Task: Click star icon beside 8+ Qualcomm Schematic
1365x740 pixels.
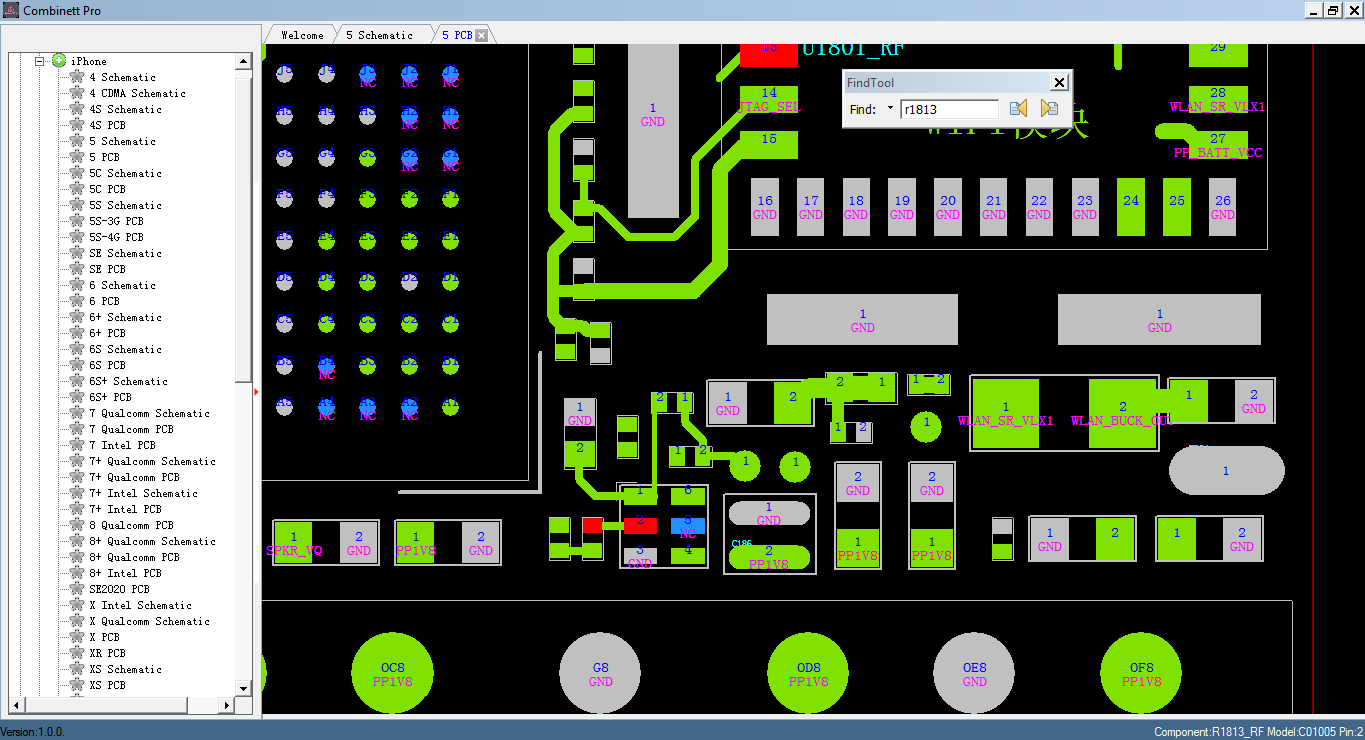Action: pos(77,541)
